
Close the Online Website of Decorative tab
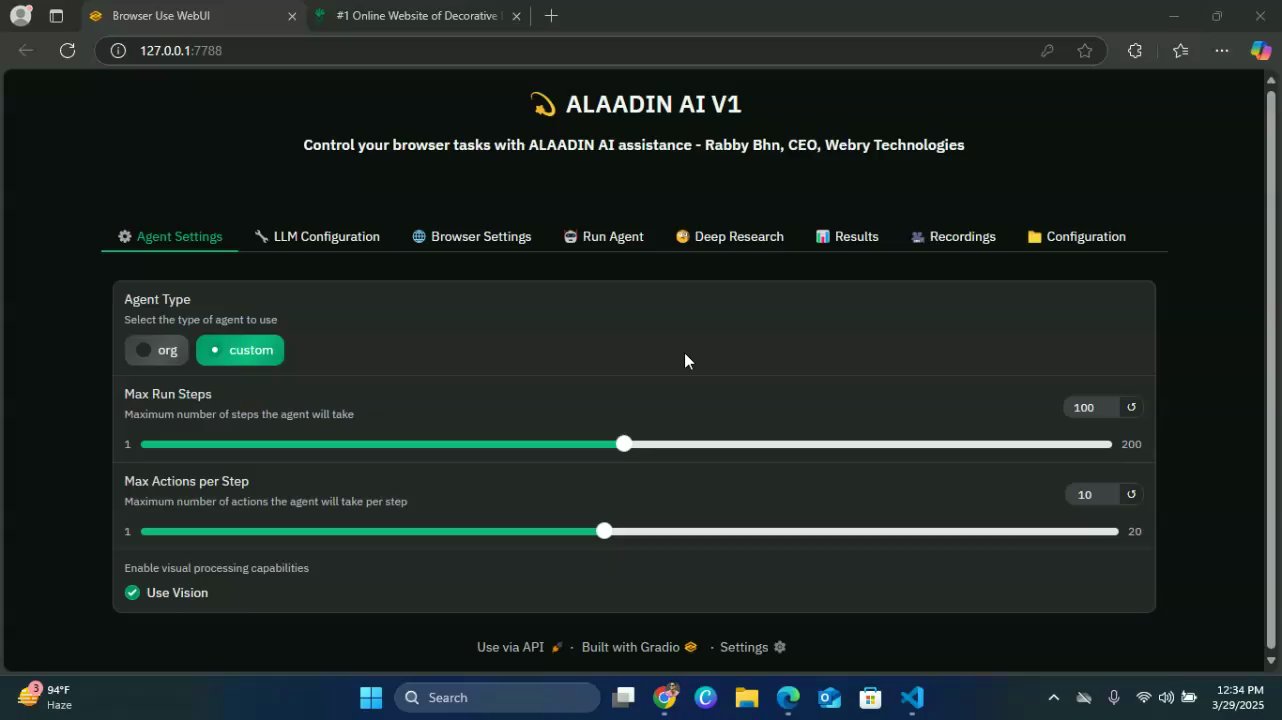[518, 16]
